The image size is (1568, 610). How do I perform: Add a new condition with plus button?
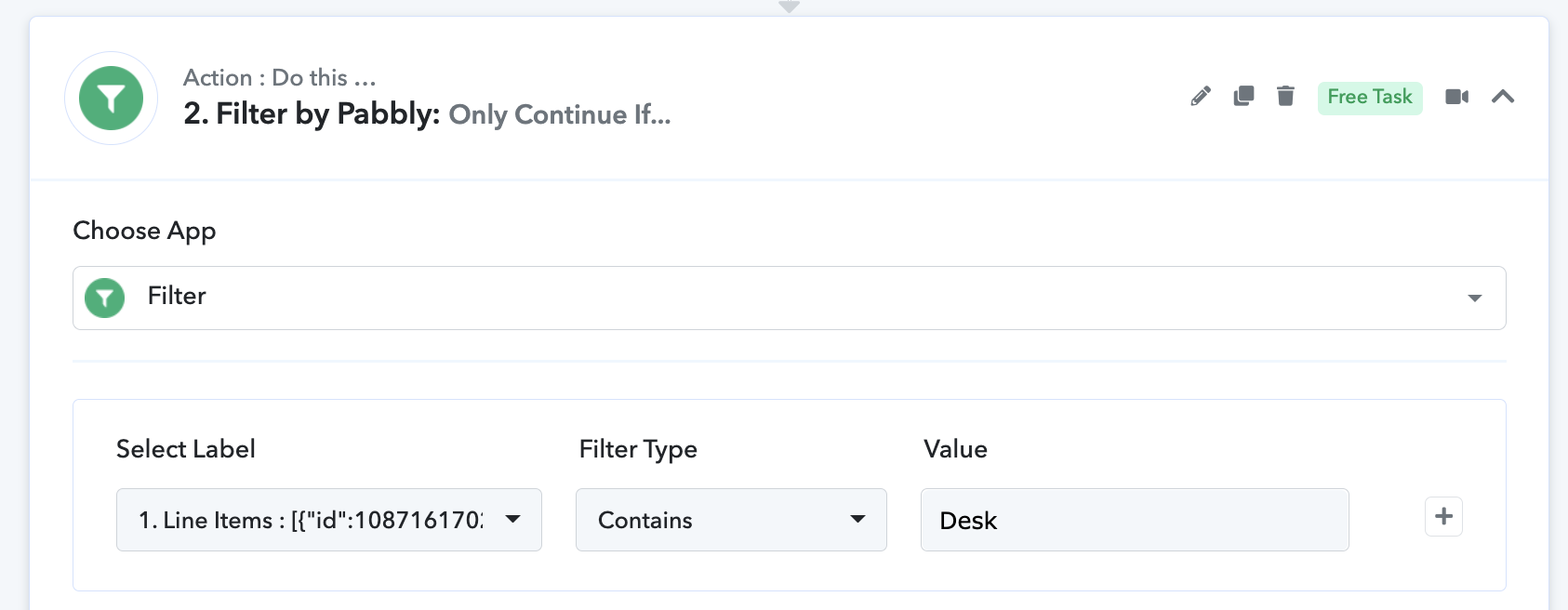click(x=1443, y=517)
